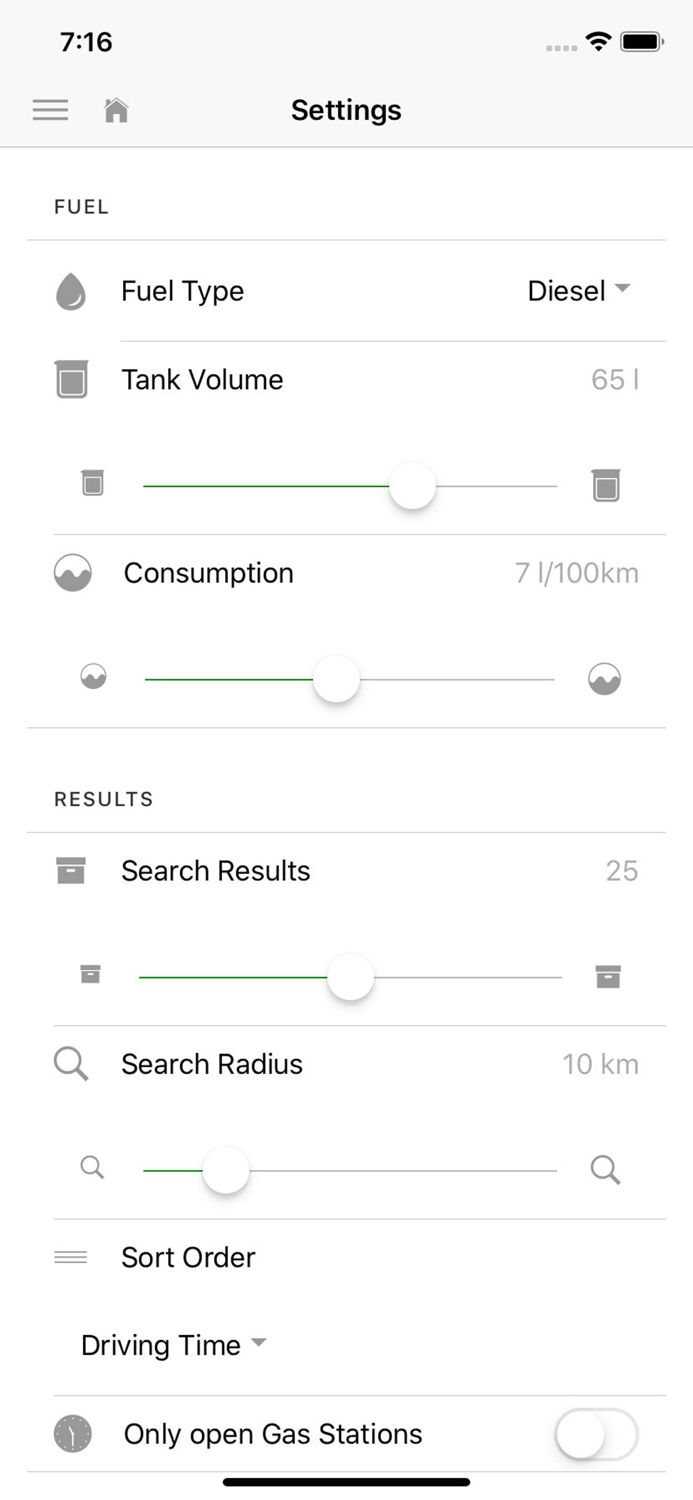Tap the Fuel Type label
Viewport: 693px width, 1500px height.
182,291
